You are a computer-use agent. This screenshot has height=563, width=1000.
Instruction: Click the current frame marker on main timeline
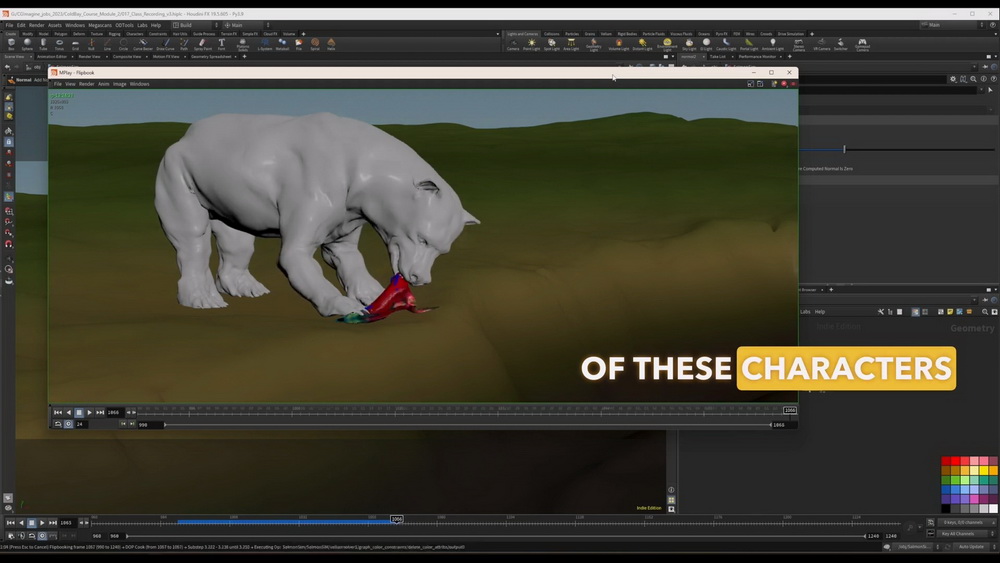[x=397, y=519]
